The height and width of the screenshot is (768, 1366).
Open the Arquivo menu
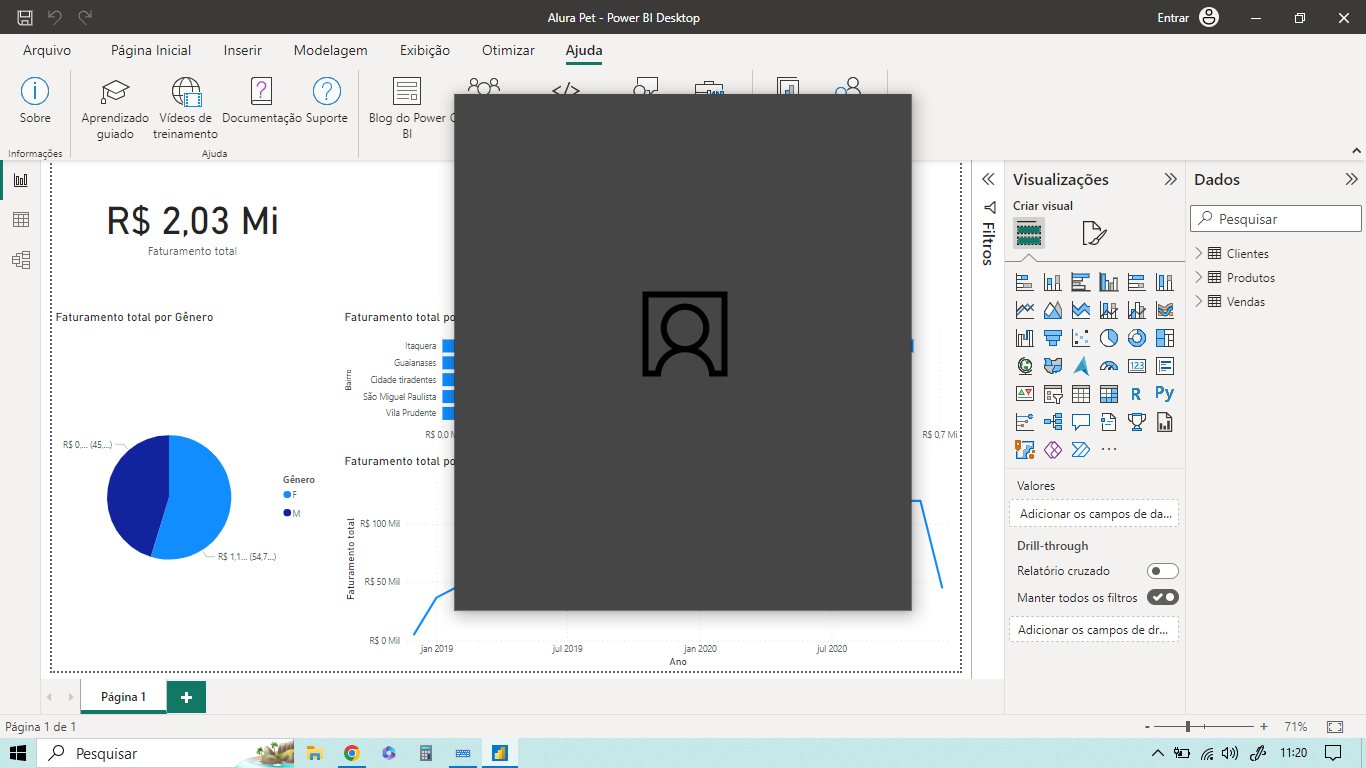pyautogui.click(x=47, y=50)
